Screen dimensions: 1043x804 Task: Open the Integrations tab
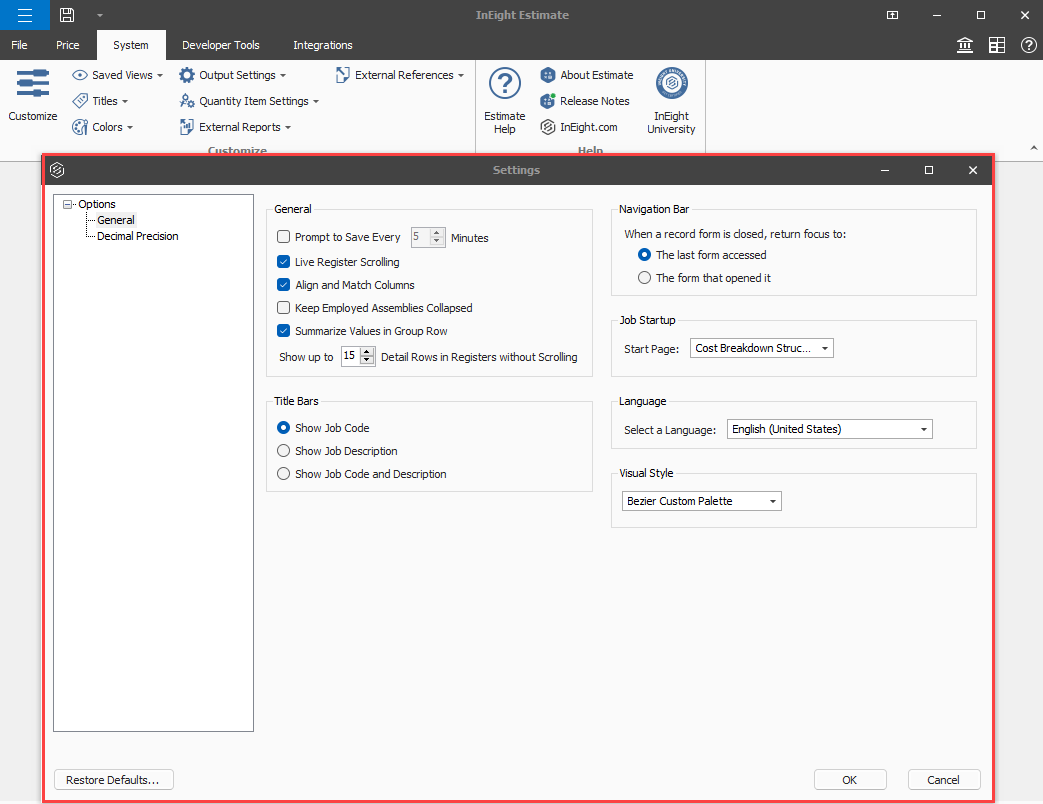pos(323,45)
